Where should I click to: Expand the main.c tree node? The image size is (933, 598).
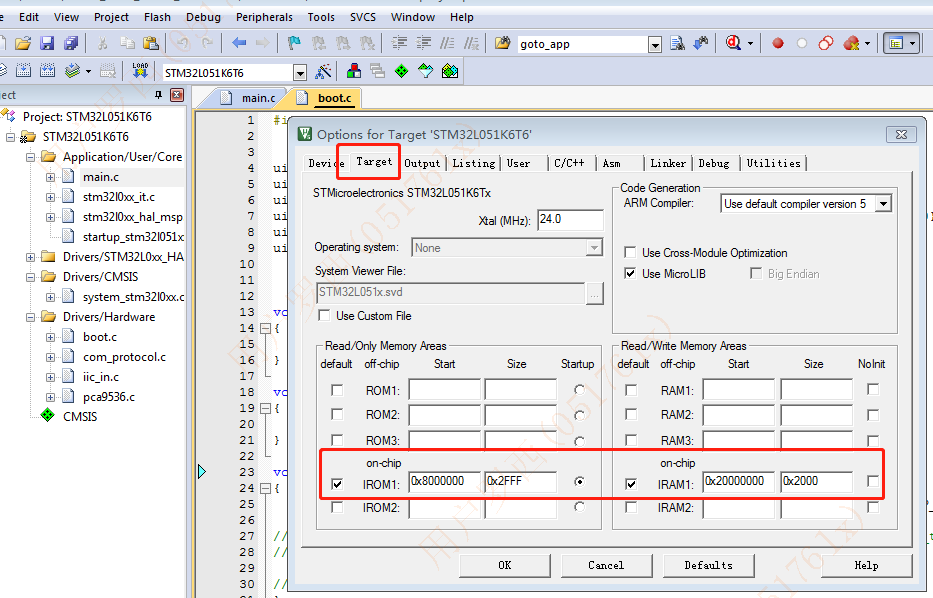click(51, 177)
